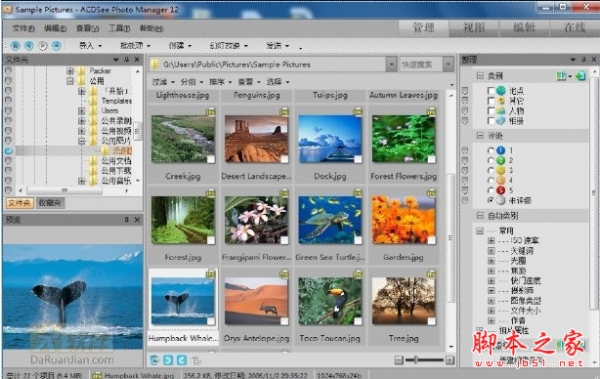Image resolution: width=600 pixels, height=379 pixels.
Task: Click the zoom-in icon beside thumbnail slider
Action: pos(450,360)
